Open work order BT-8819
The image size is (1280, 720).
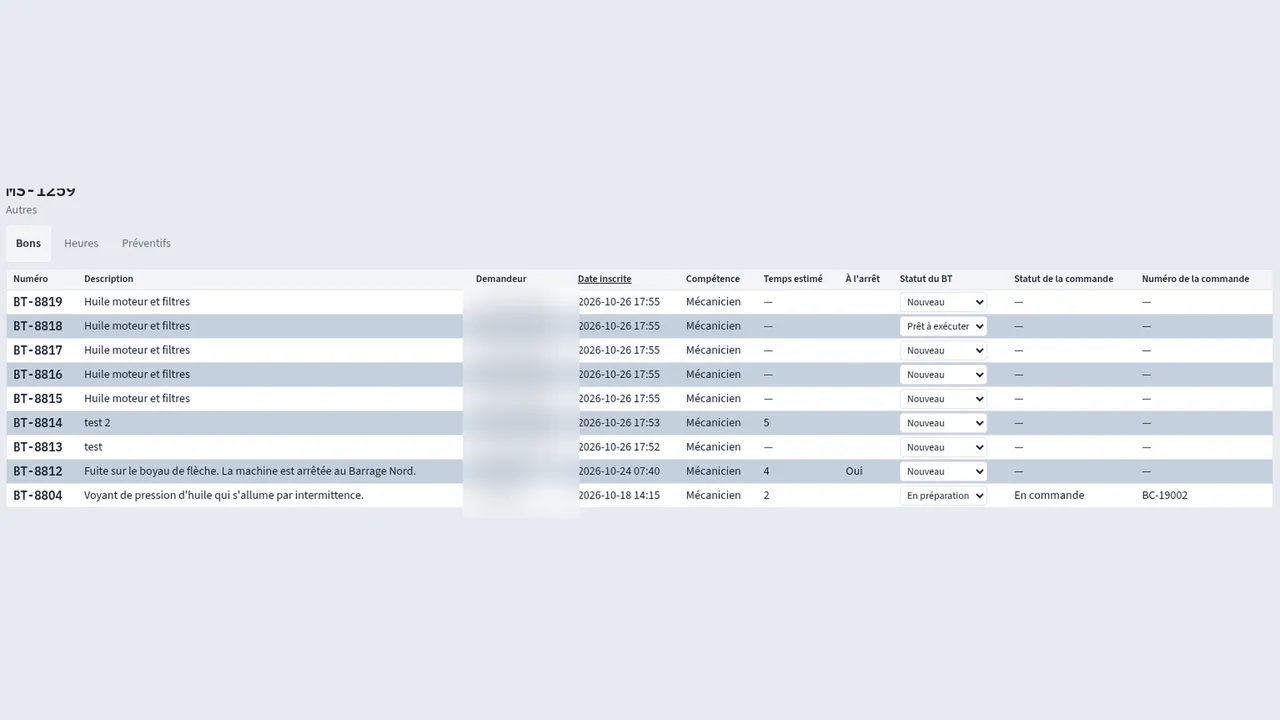(x=38, y=302)
